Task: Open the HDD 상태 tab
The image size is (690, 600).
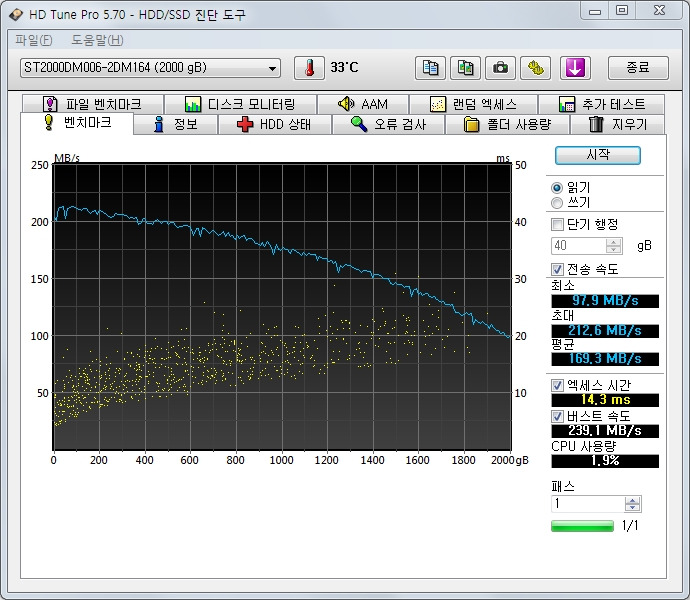Action: click(275, 124)
